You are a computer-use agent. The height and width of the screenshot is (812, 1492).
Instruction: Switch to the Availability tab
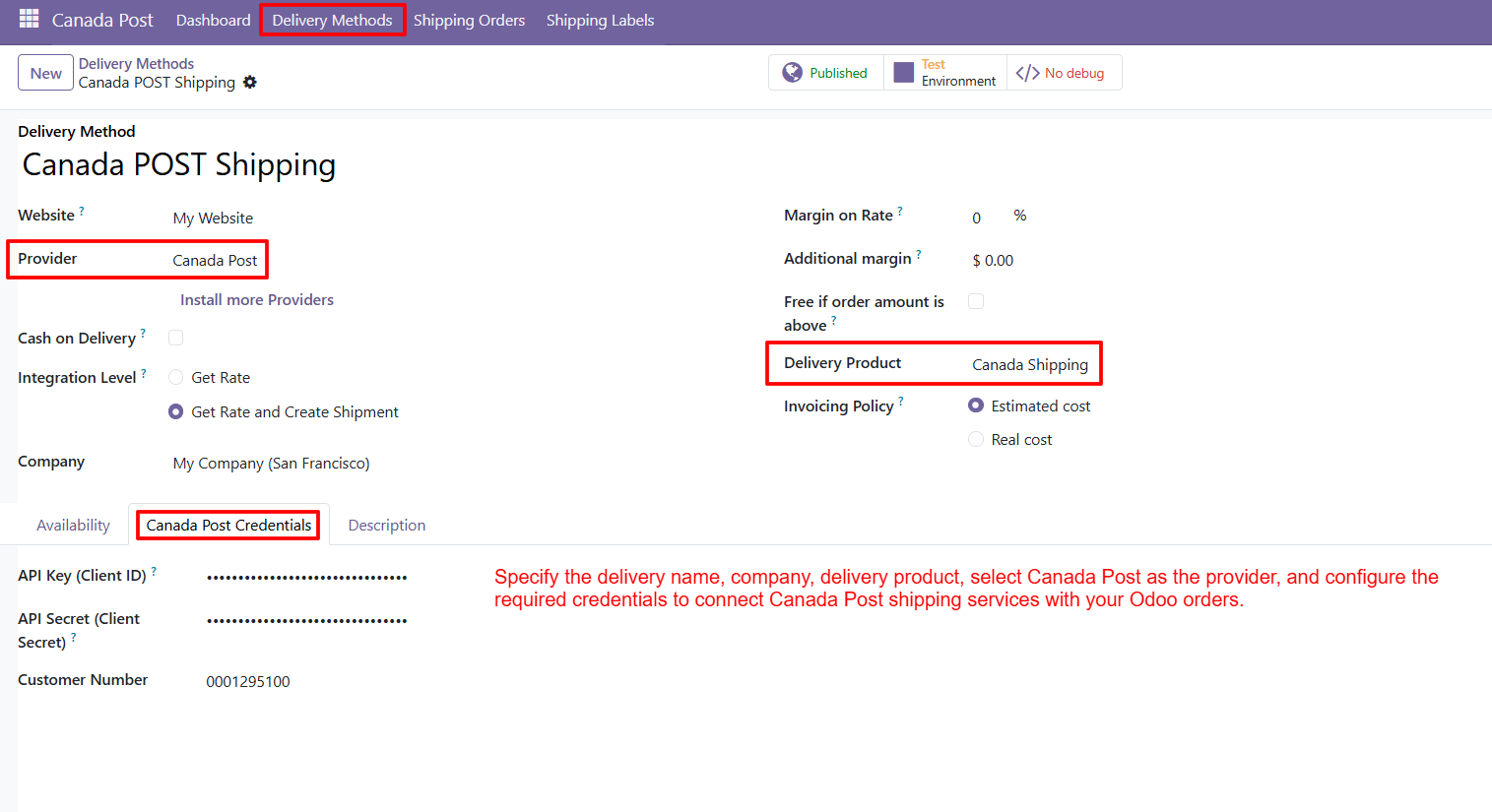click(x=73, y=526)
